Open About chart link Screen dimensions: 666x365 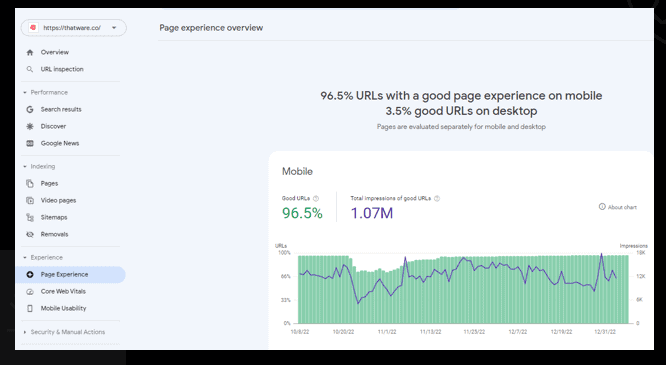tap(618, 207)
